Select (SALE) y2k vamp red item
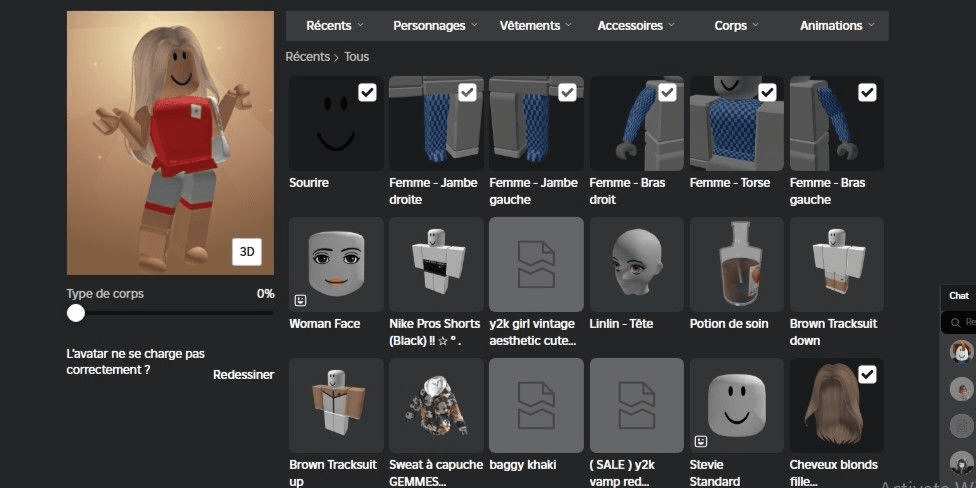976x488 pixels. coord(636,405)
